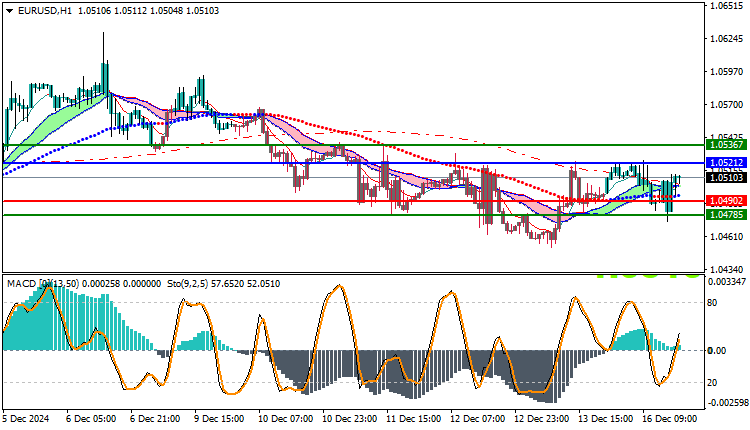Click the 80 stochastic level label

click(x=712, y=303)
